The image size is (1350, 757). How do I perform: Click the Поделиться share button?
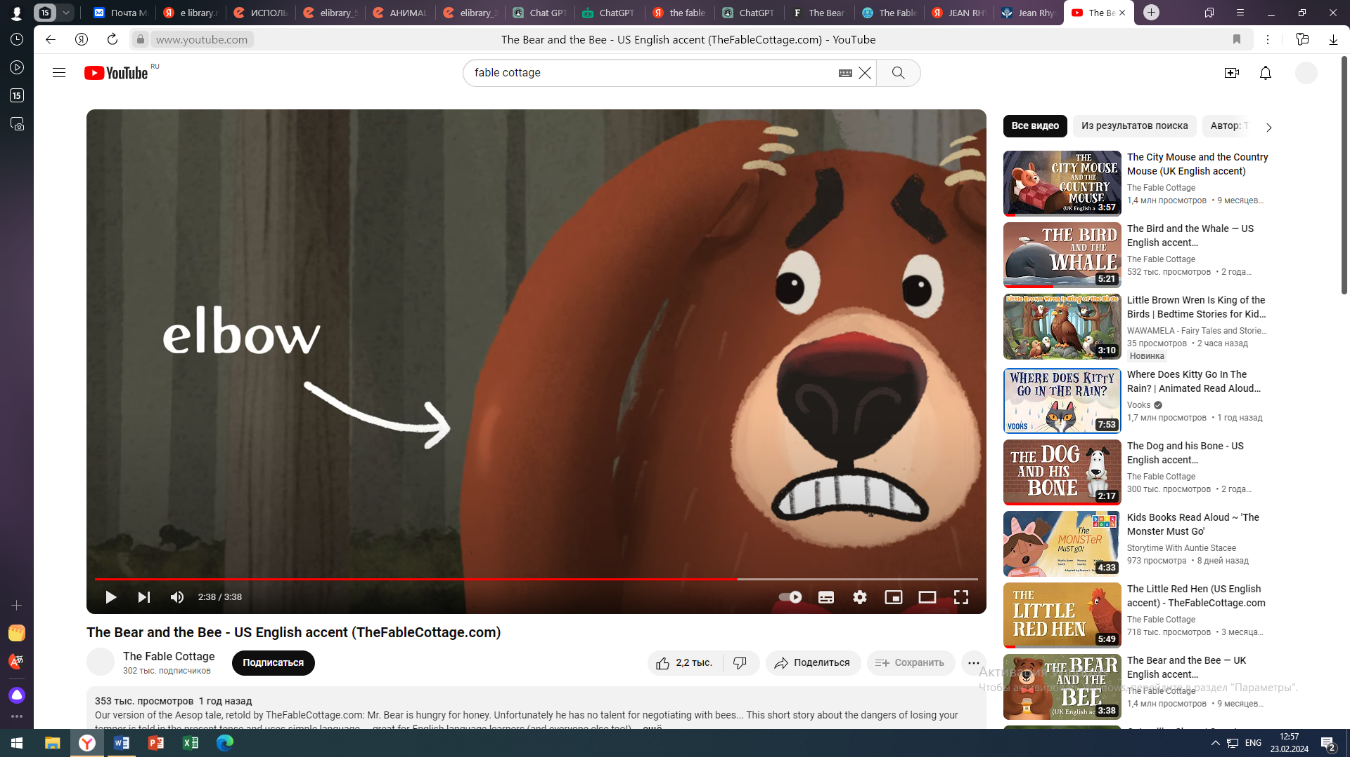[812, 663]
